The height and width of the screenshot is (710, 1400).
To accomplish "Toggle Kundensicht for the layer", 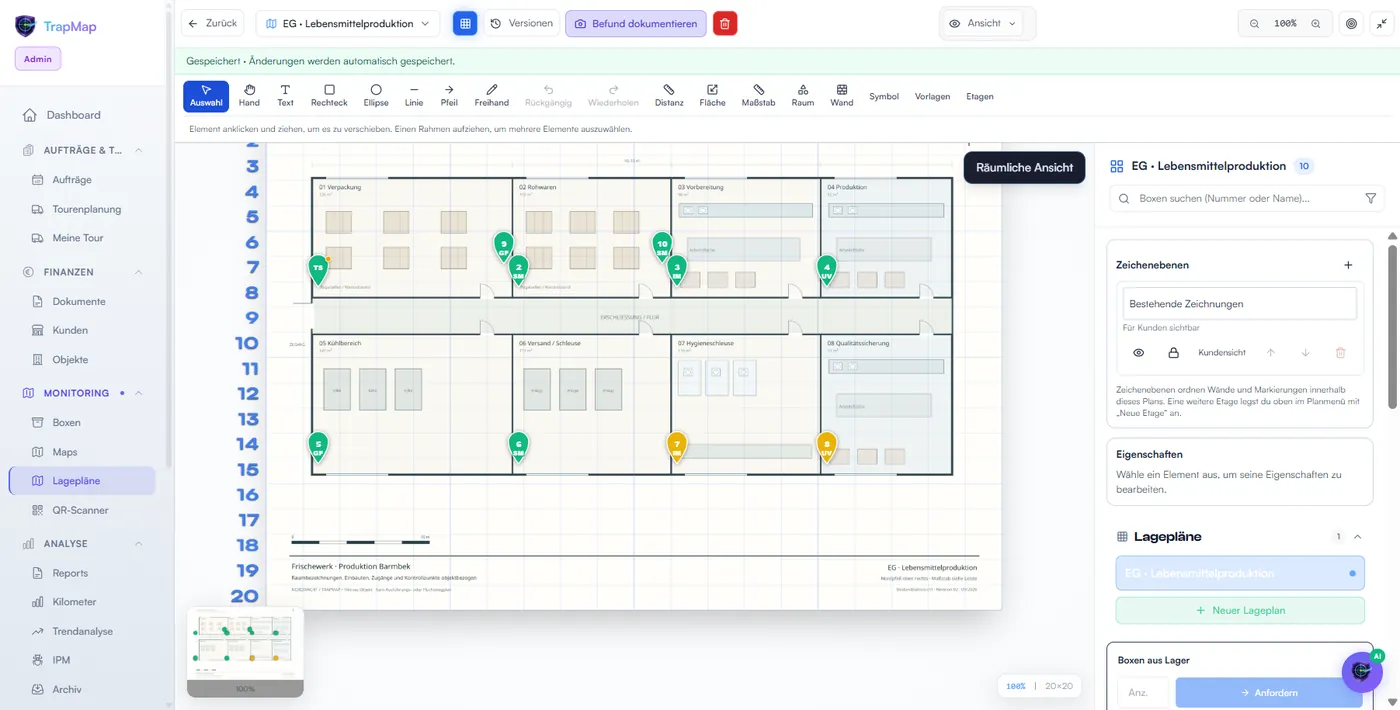I will point(1222,353).
